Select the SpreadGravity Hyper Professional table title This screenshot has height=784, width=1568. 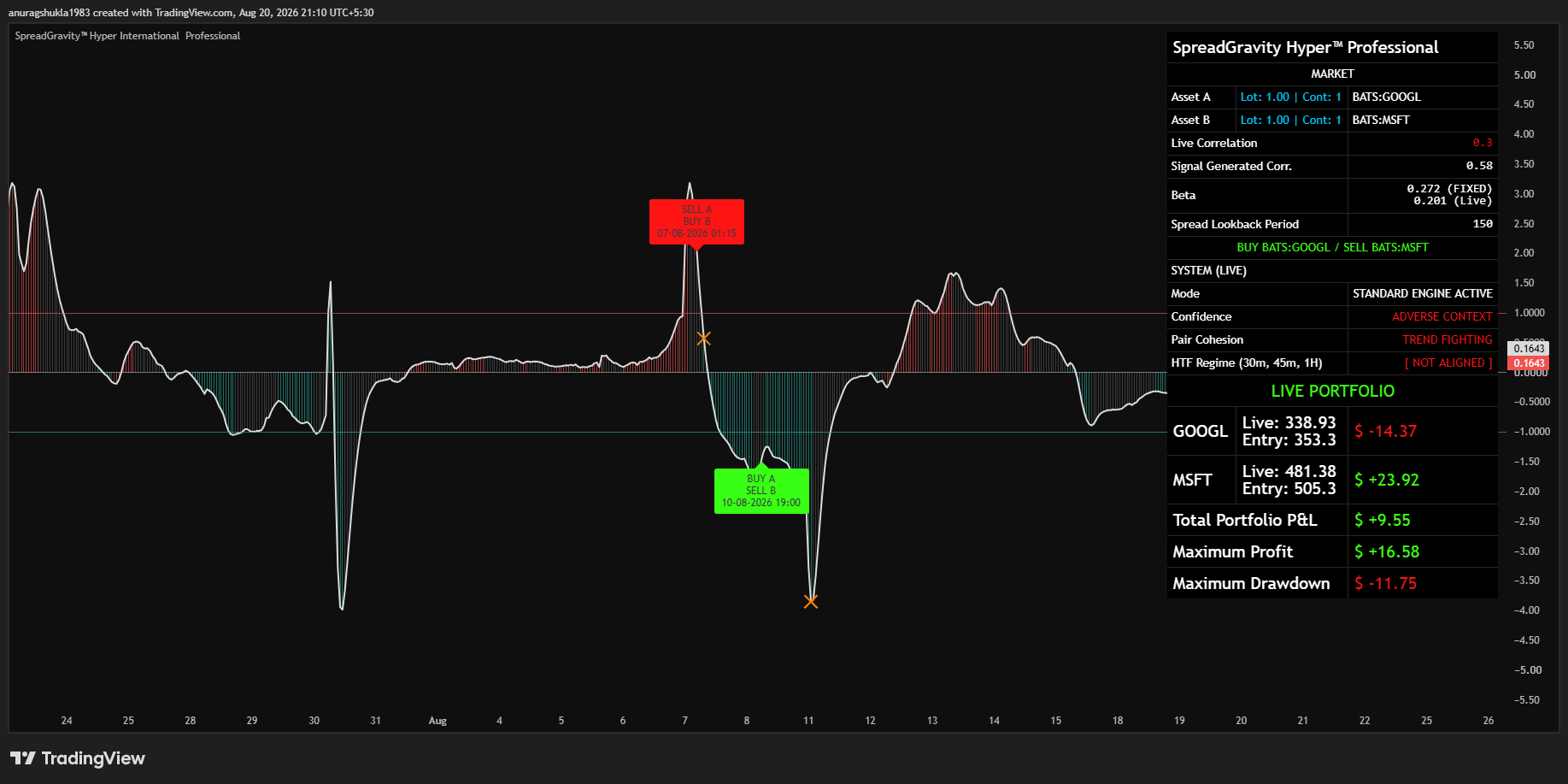click(1305, 48)
